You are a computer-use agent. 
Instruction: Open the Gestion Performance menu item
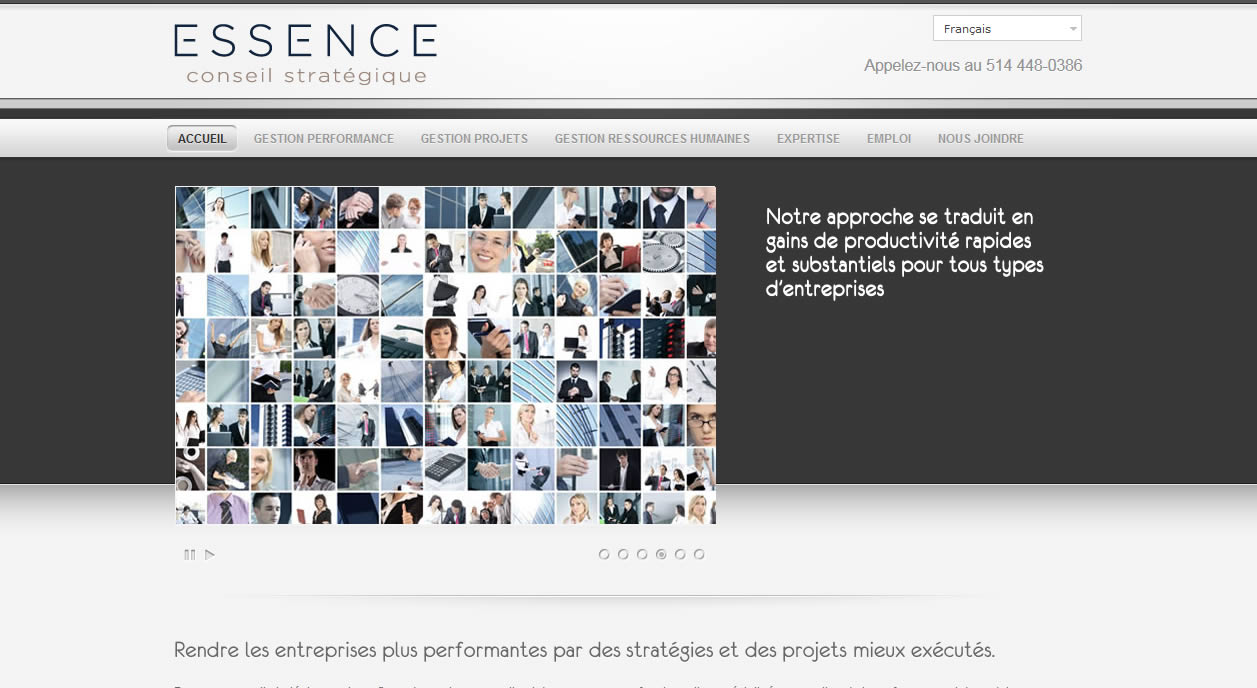point(323,139)
